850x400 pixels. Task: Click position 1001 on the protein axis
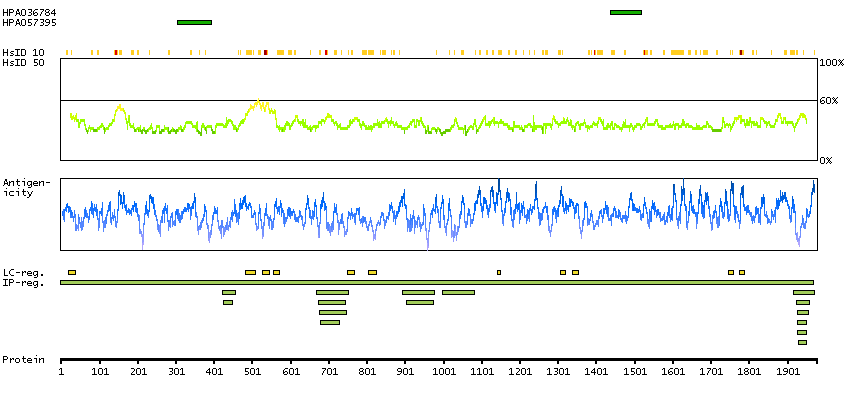pos(443,372)
